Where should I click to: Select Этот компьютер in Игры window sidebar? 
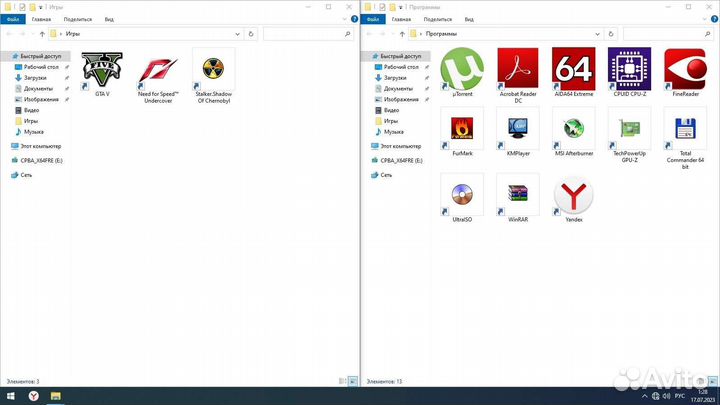click(x=40, y=146)
